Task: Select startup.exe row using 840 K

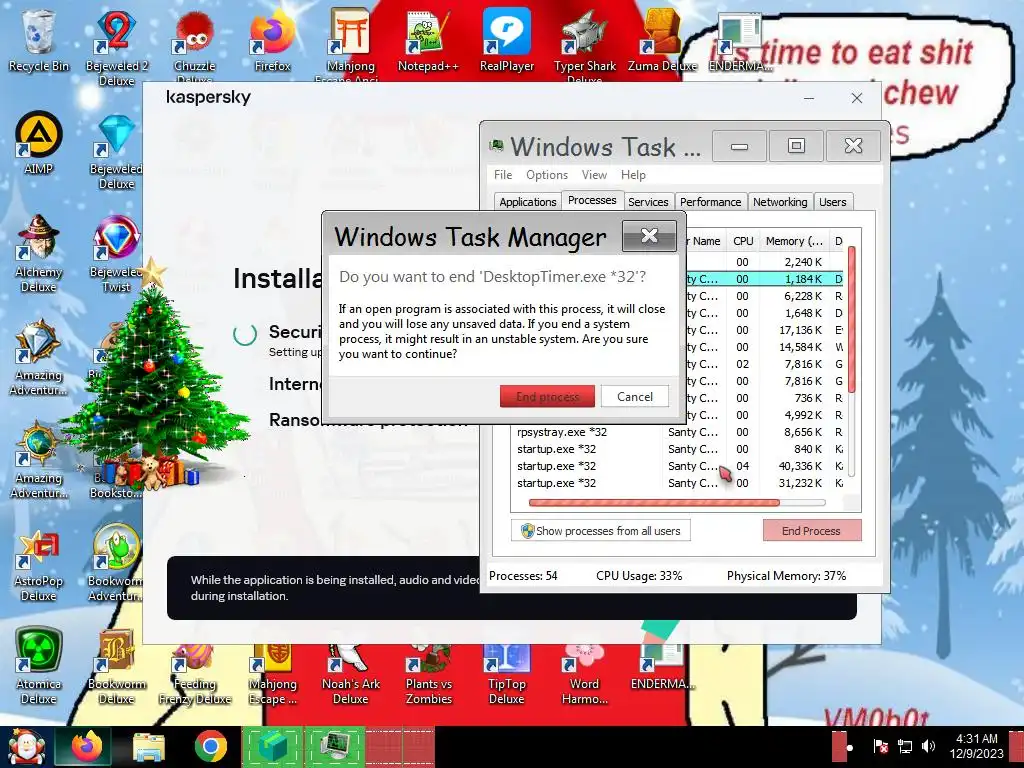Action: (679, 449)
